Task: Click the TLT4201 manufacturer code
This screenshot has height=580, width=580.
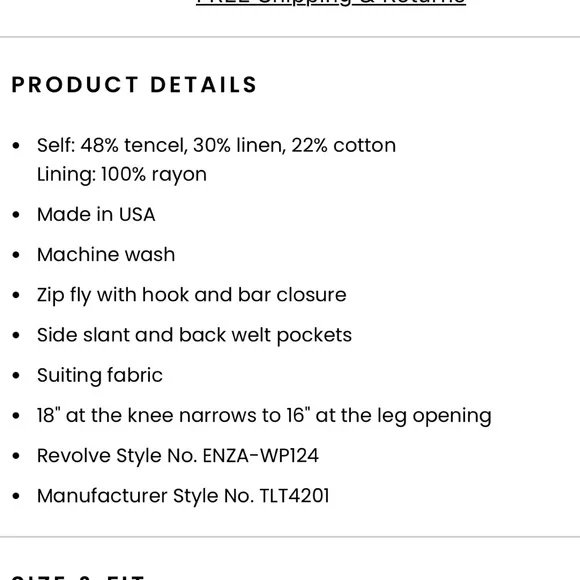Action: 294,496
